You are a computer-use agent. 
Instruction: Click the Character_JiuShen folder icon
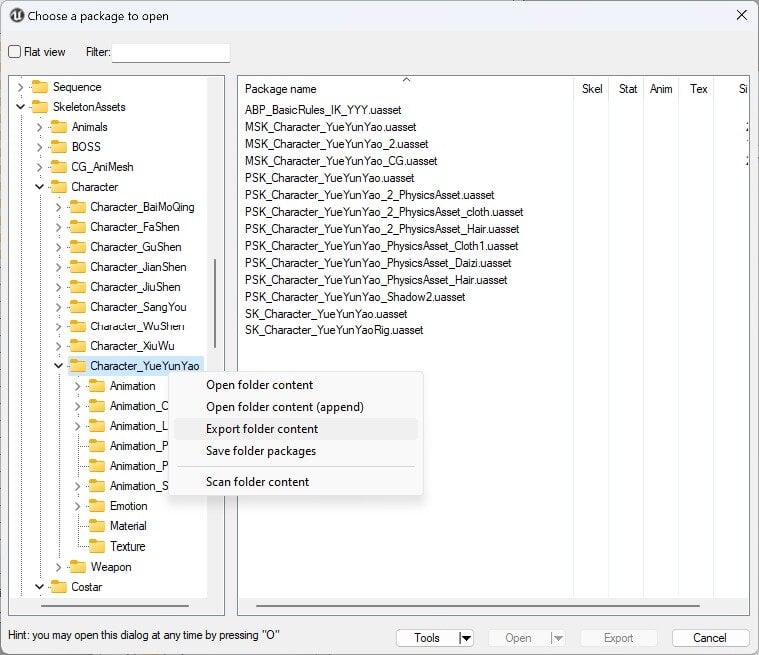point(77,287)
